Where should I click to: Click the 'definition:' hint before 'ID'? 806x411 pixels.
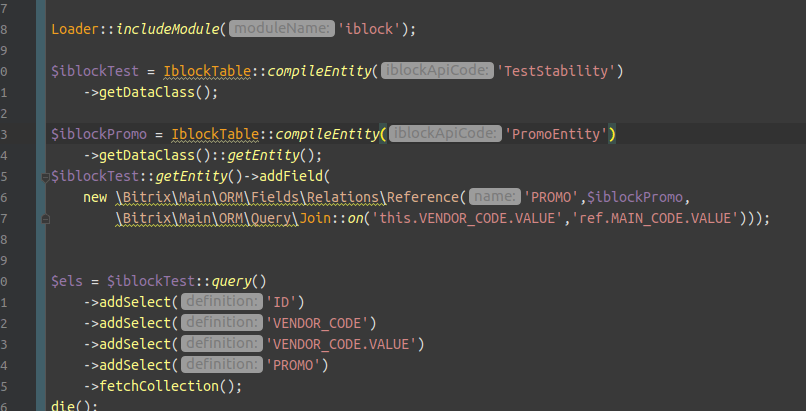click(x=222, y=302)
